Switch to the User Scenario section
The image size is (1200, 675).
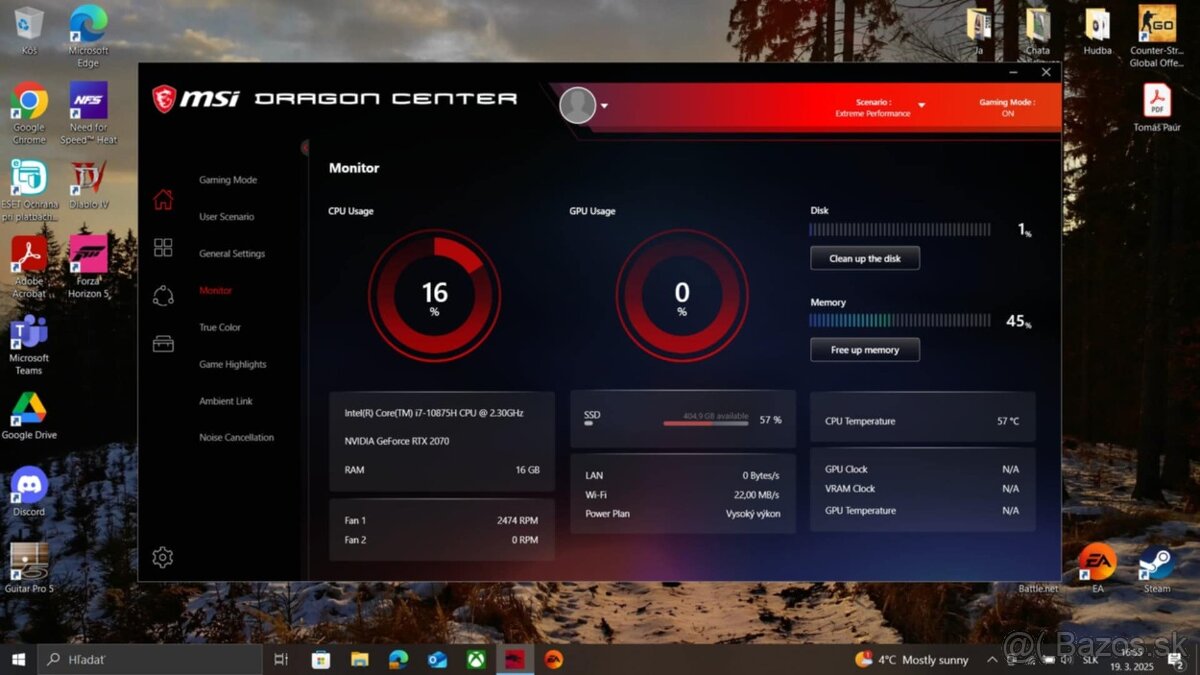[x=227, y=216]
